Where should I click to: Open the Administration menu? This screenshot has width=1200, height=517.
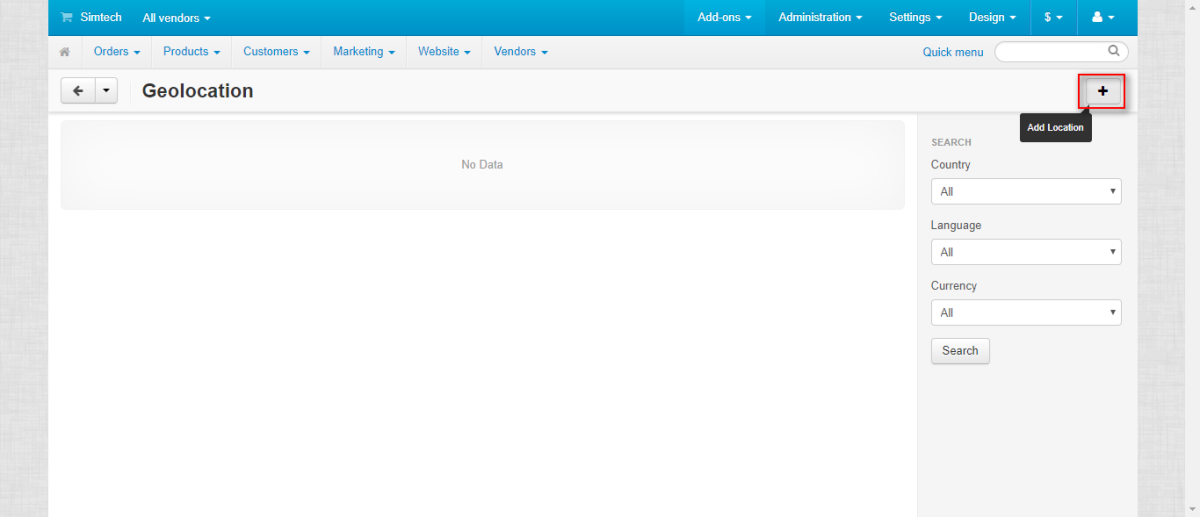[x=820, y=18]
